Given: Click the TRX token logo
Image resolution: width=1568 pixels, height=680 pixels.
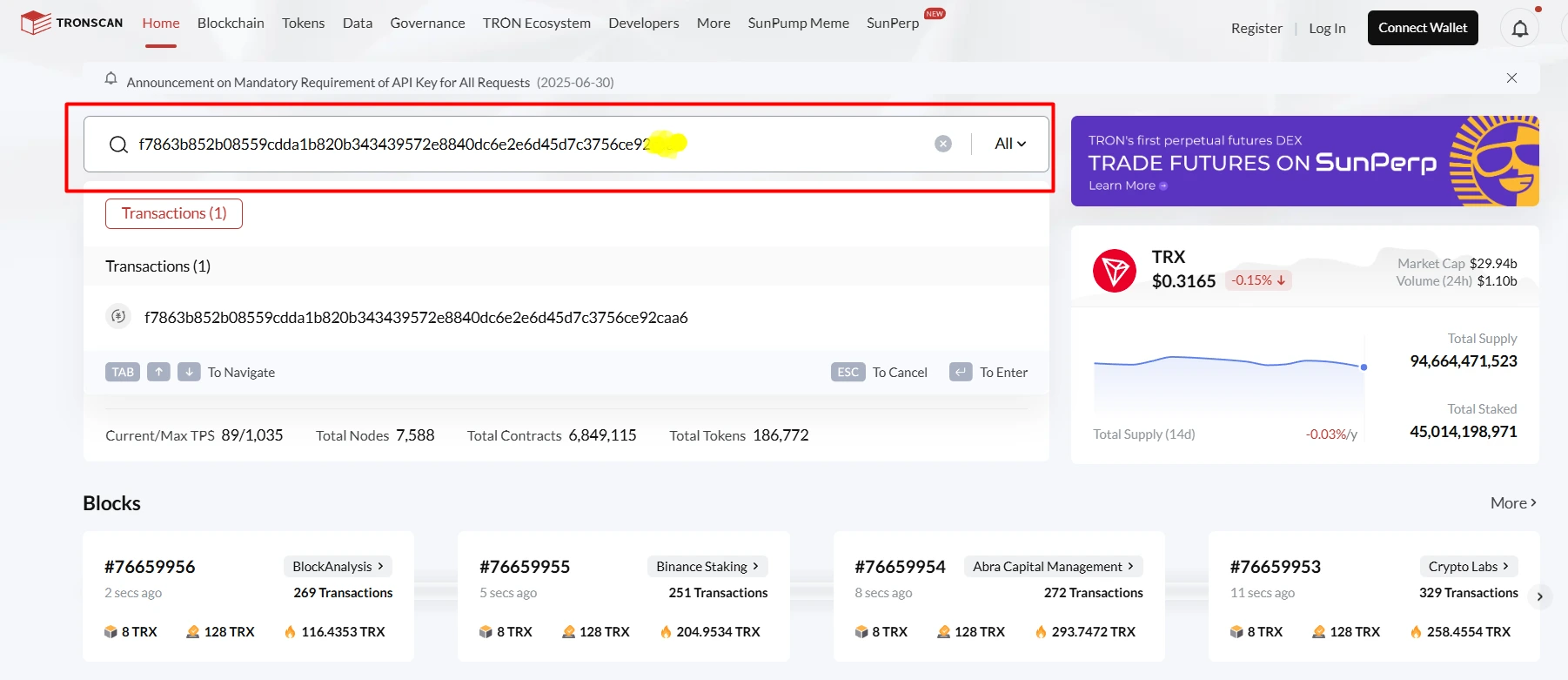Looking at the screenshot, I should (x=1114, y=271).
